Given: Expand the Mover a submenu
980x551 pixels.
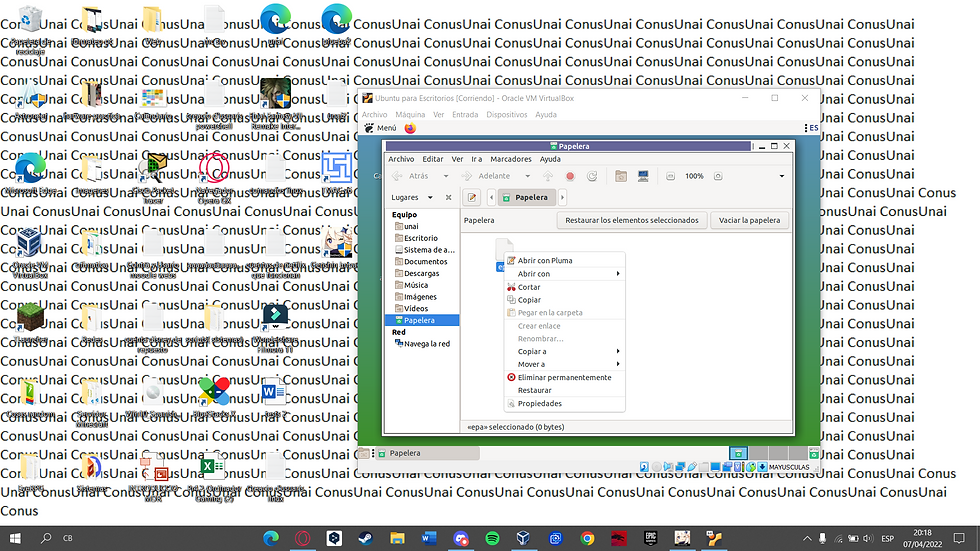Looking at the screenshot, I should point(564,364).
